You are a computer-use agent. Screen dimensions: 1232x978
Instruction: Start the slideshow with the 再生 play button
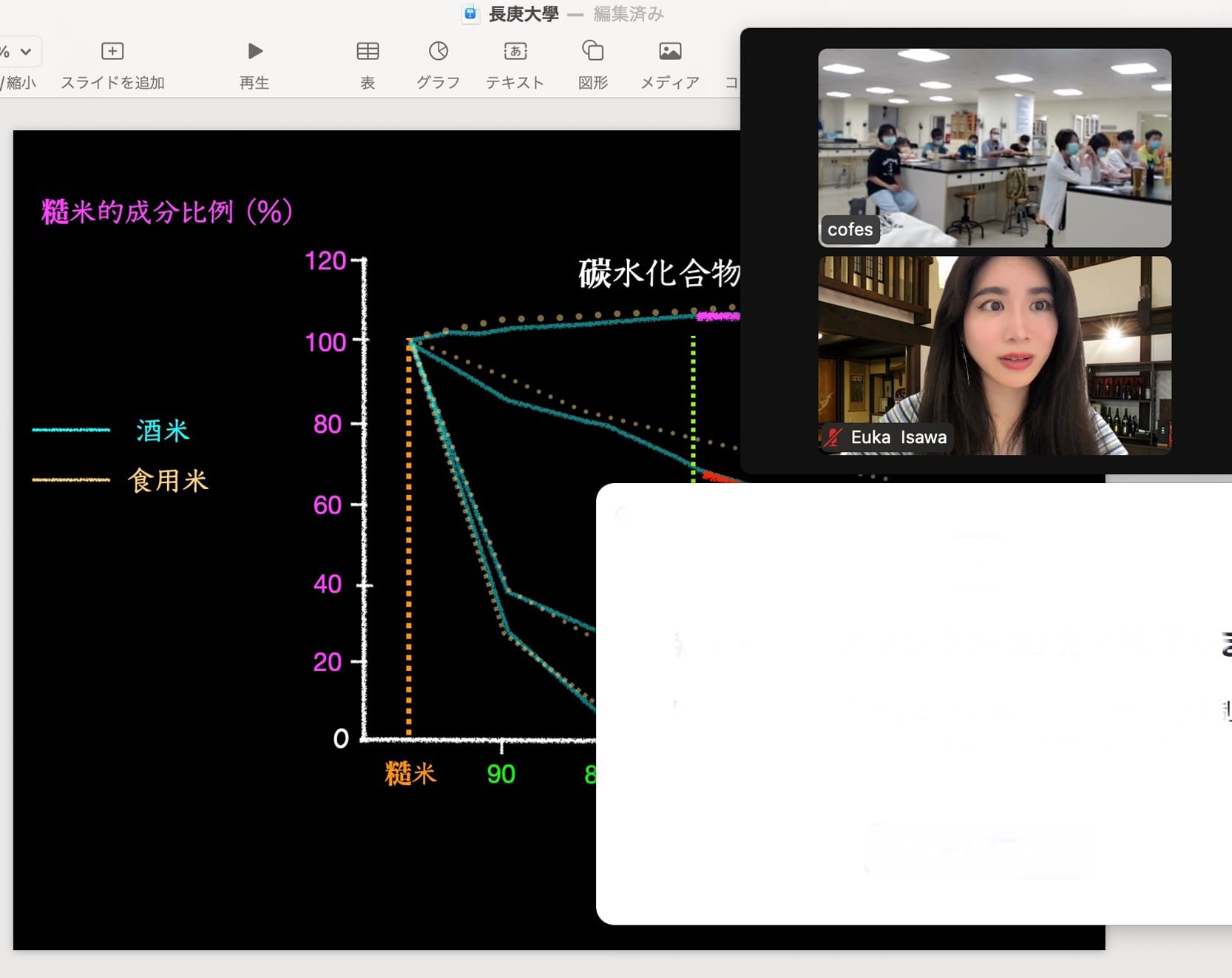pos(254,51)
